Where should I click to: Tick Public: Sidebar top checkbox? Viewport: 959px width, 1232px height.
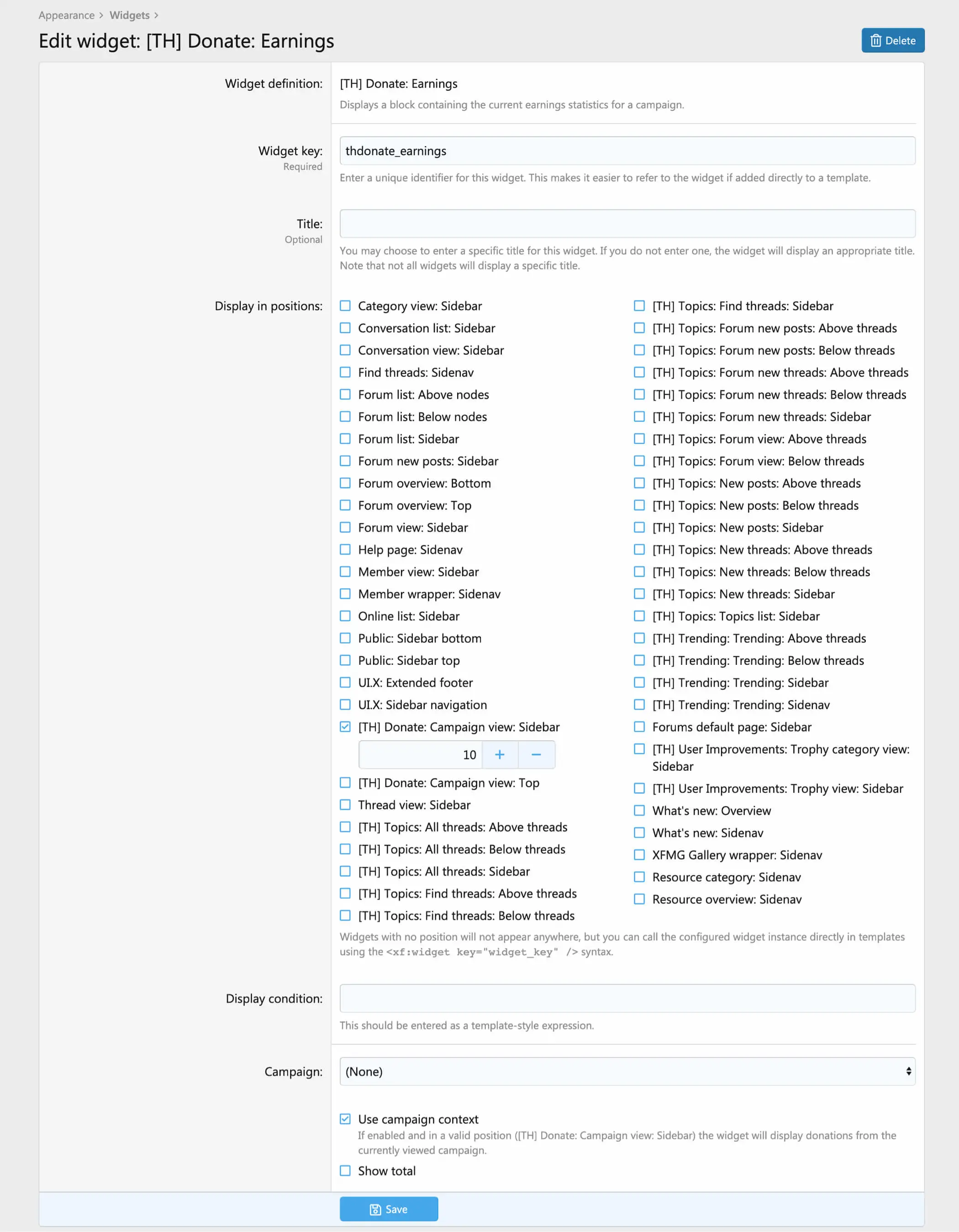click(345, 661)
